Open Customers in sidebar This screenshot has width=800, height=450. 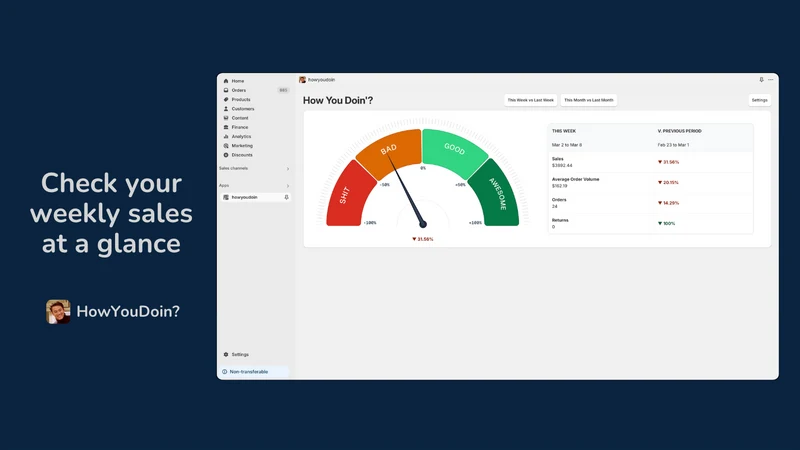click(243, 109)
